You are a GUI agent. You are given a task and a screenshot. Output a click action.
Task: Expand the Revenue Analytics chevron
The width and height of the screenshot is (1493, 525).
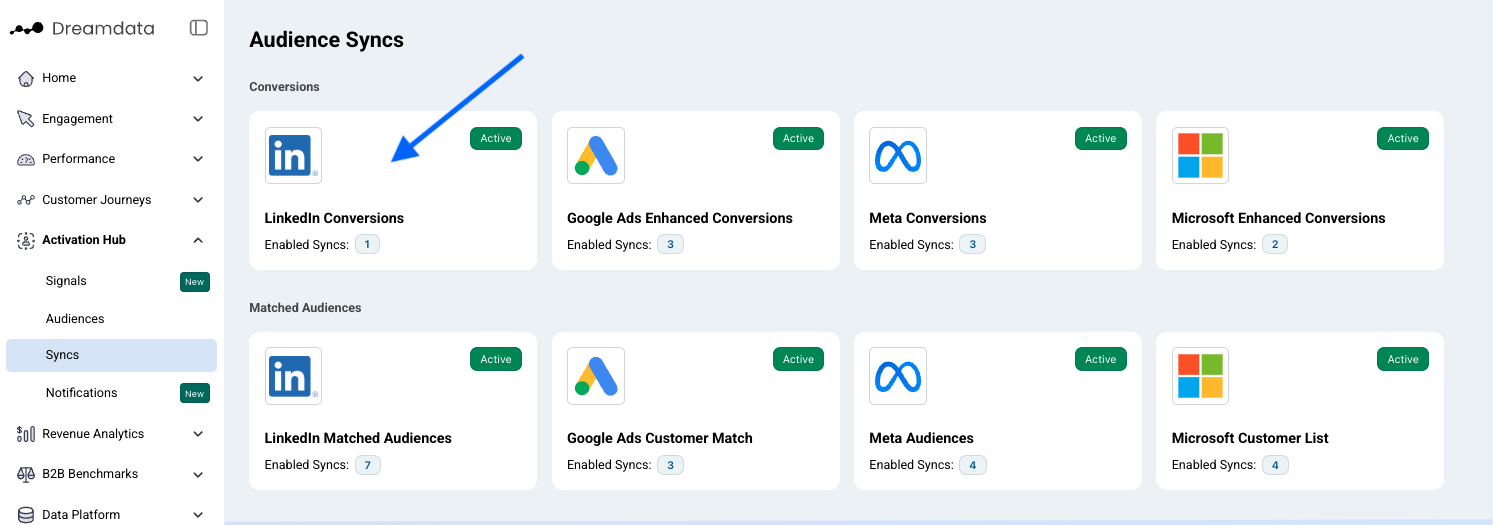[198, 434]
